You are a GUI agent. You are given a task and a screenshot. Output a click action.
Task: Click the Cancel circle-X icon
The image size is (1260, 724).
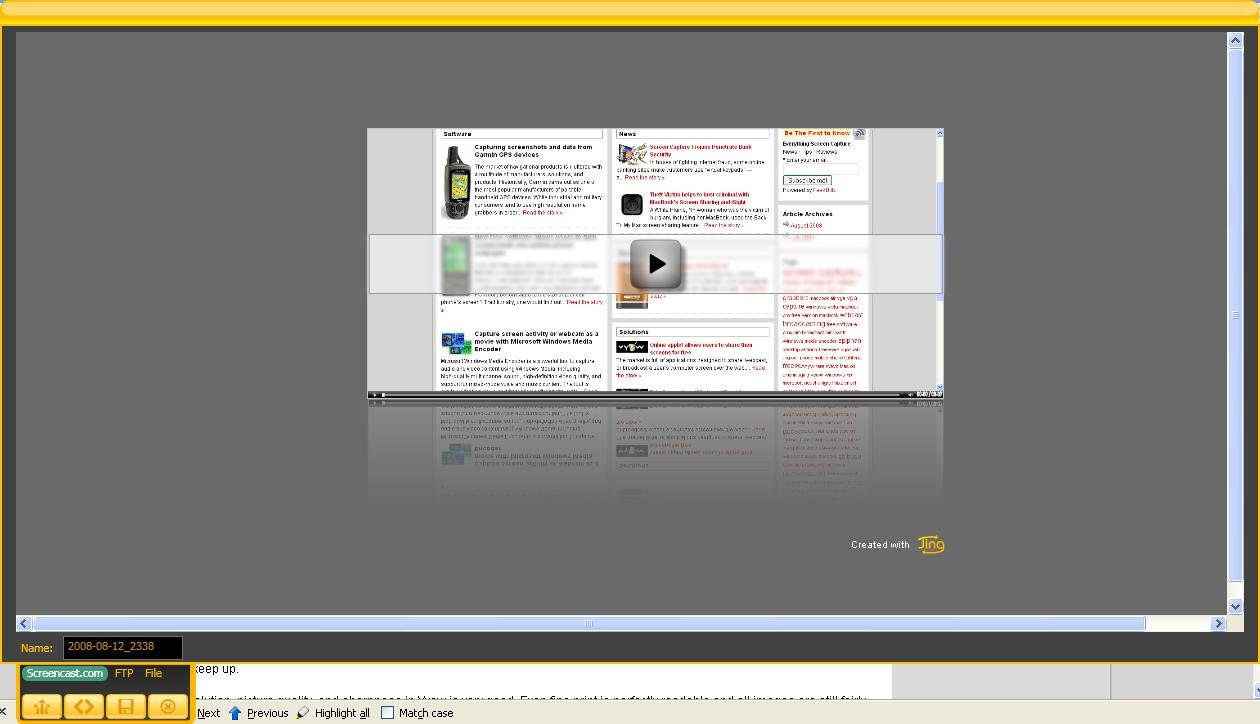(x=168, y=707)
